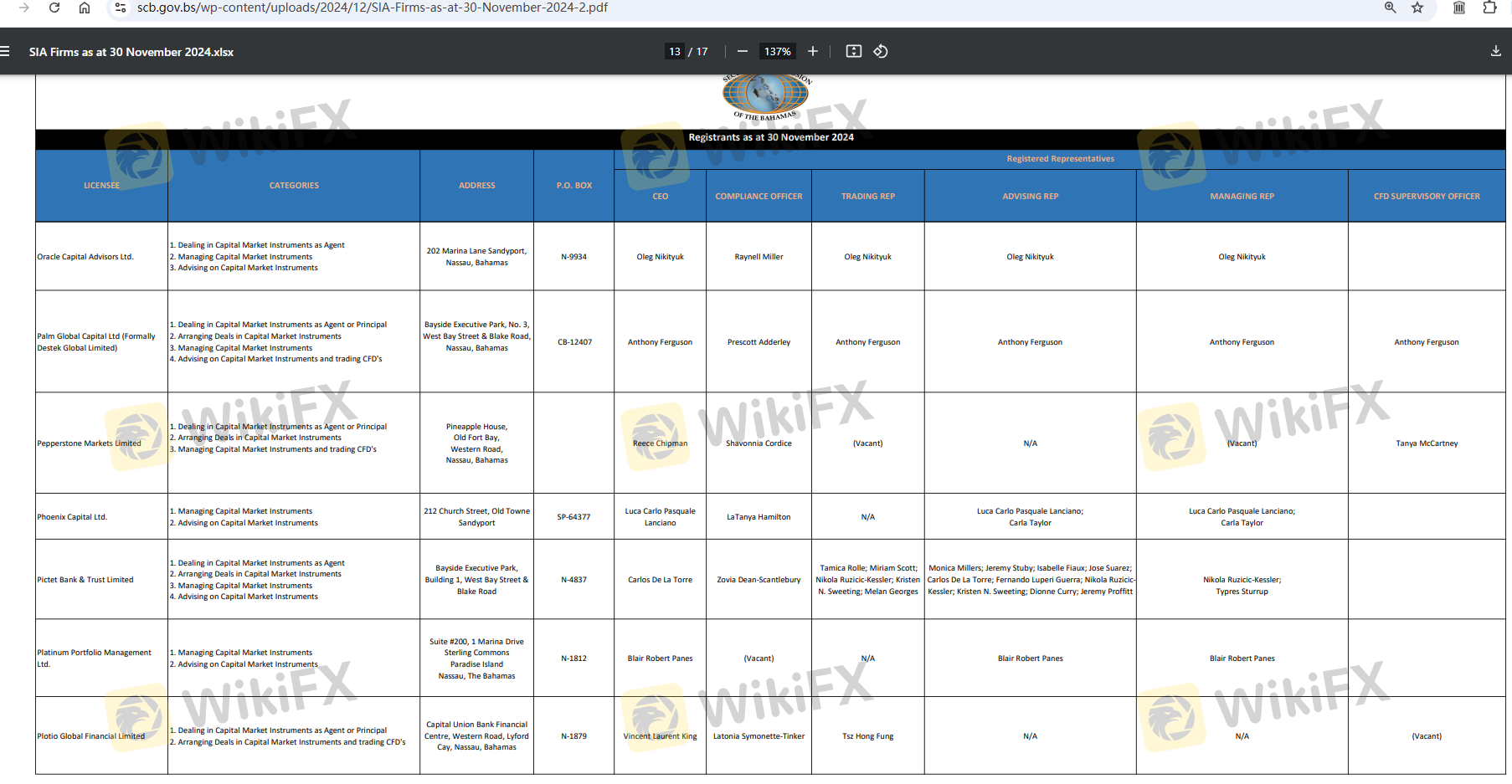Rotate the PDF counterclockwise

point(881,51)
